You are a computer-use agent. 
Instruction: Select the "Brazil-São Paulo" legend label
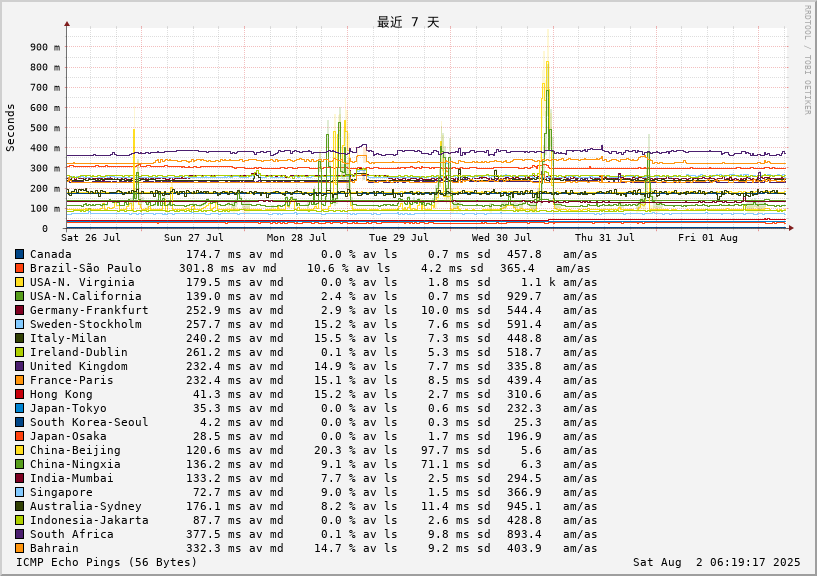point(85,268)
